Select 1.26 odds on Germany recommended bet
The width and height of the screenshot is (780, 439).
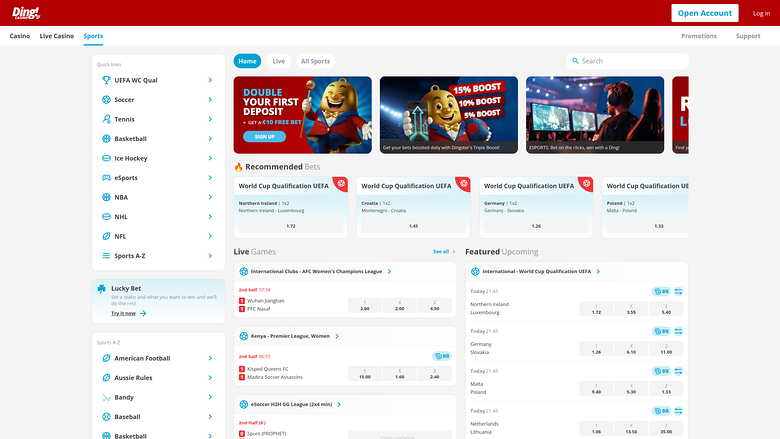click(536, 226)
